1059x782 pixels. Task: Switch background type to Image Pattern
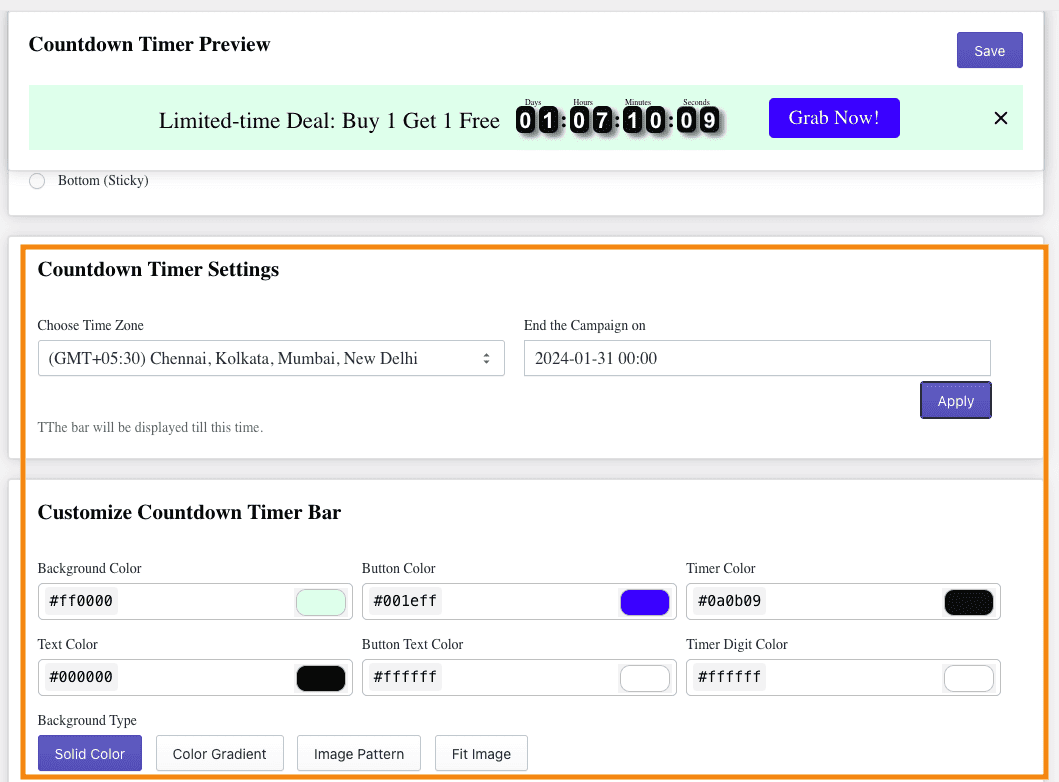358,753
